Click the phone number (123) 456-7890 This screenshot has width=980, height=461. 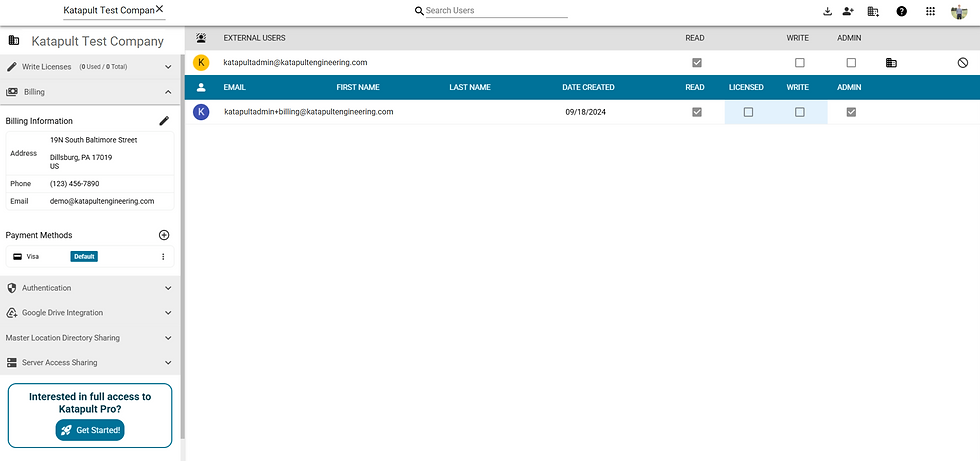tap(74, 184)
